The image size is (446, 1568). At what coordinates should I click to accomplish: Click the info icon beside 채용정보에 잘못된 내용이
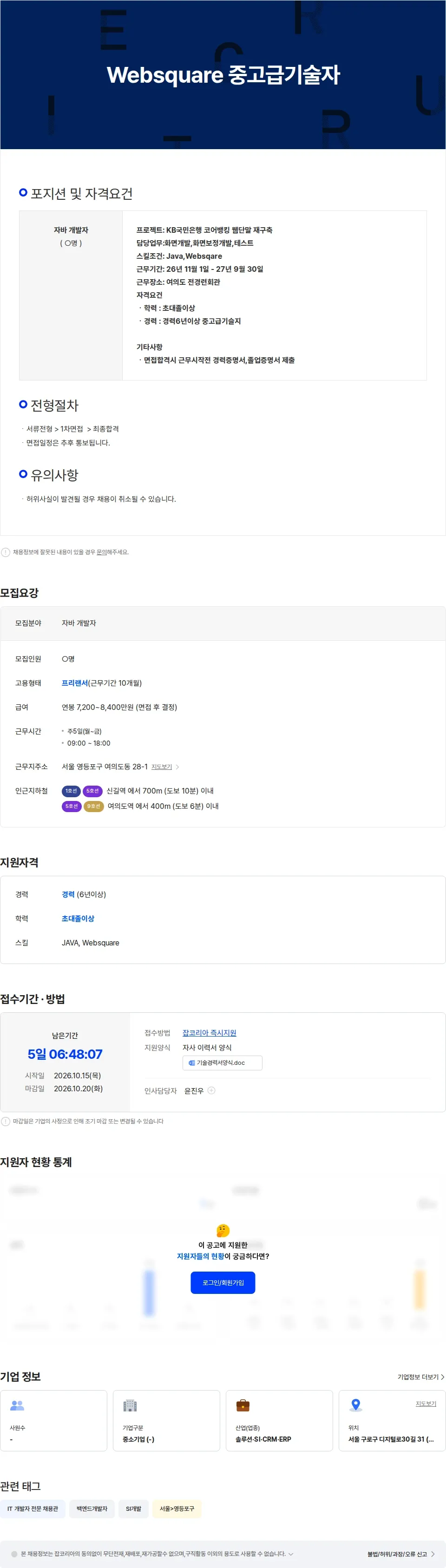(x=6, y=552)
